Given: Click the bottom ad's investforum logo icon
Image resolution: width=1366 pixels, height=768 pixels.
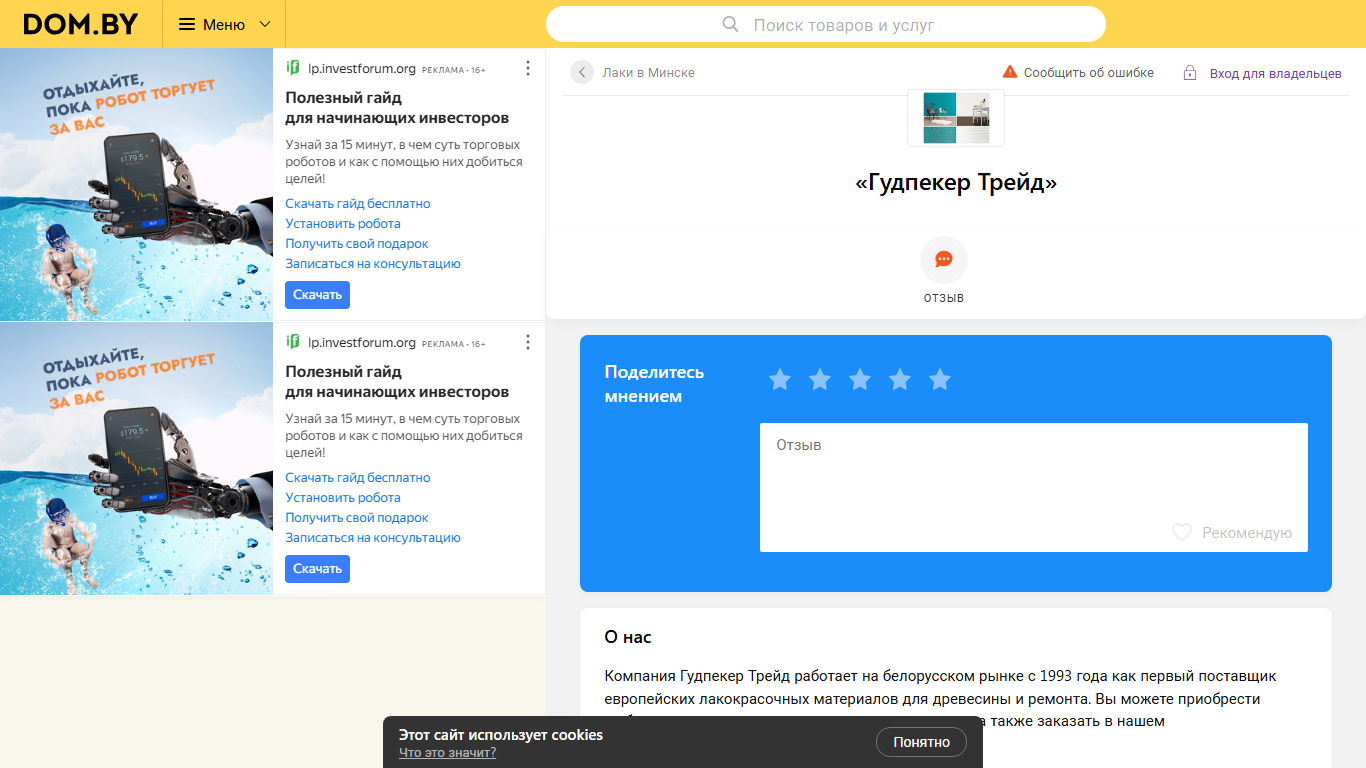Looking at the screenshot, I should tap(293, 342).
